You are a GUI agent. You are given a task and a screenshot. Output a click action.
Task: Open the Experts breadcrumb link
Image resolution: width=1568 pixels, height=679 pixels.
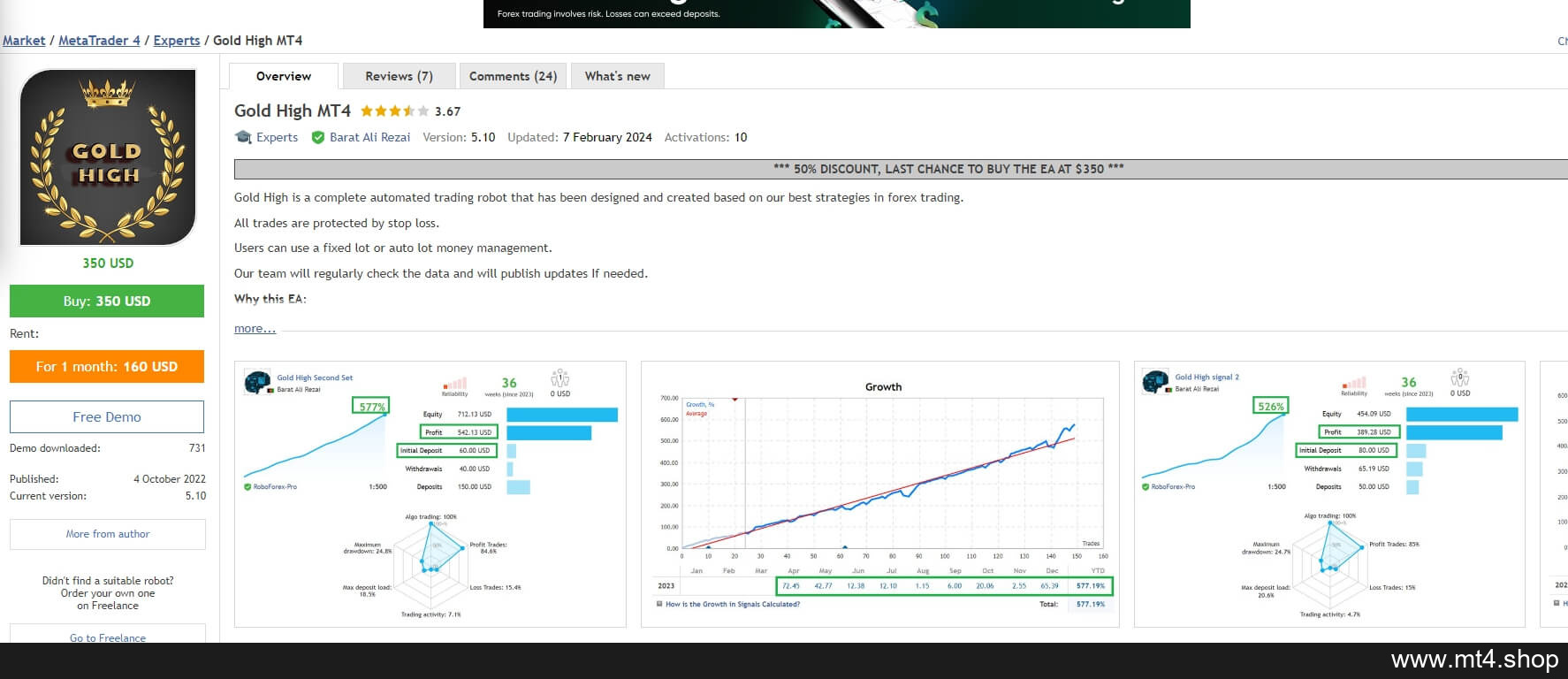(177, 41)
